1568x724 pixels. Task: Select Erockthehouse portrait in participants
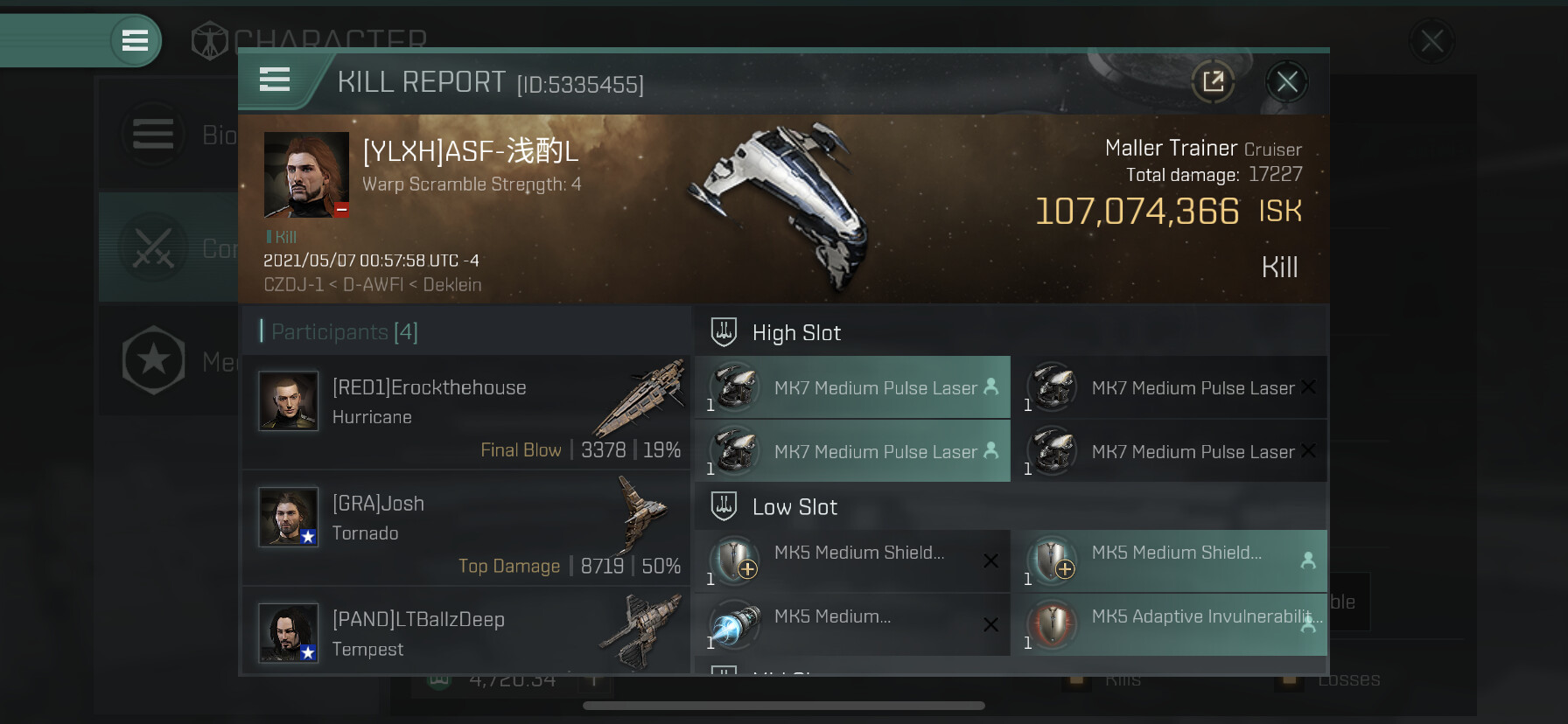pyautogui.click(x=289, y=401)
